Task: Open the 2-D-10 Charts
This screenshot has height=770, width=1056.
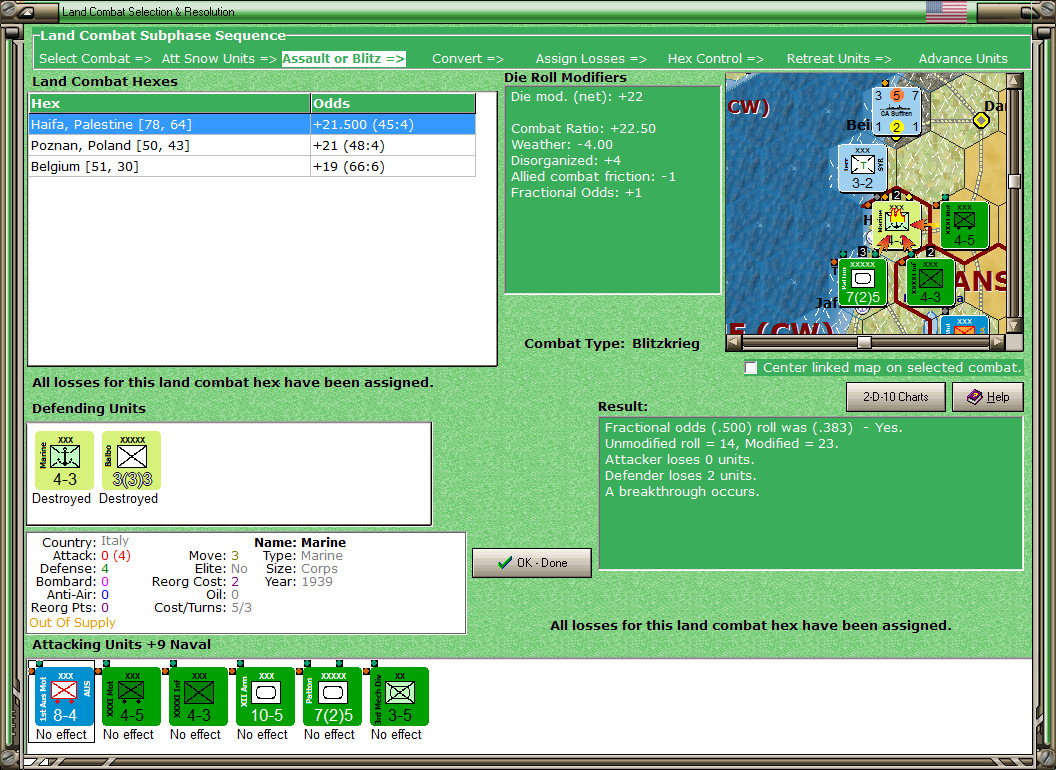Action: [x=896, y=397]
